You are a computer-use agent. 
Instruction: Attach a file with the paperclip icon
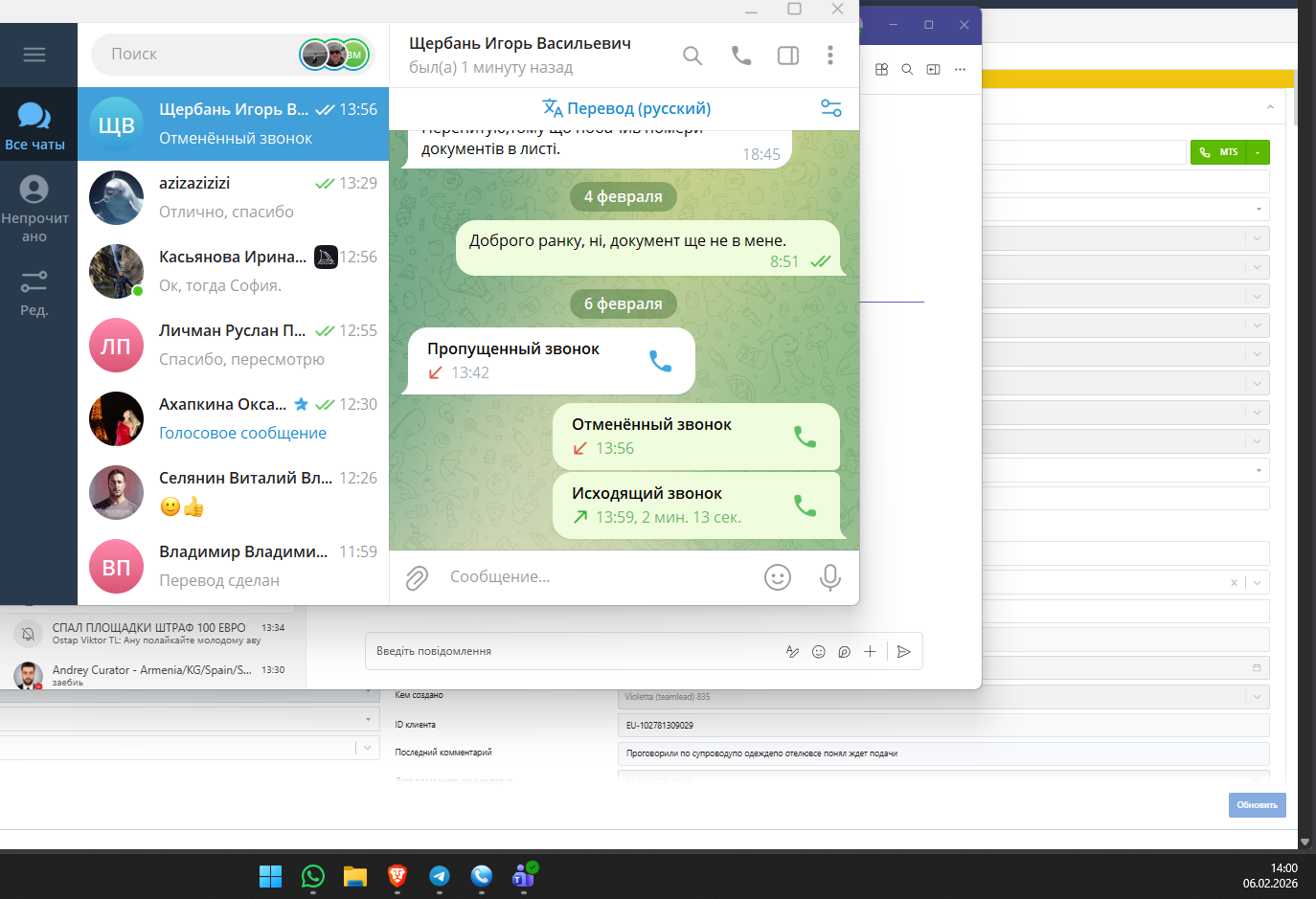click(x=417, y=577)
